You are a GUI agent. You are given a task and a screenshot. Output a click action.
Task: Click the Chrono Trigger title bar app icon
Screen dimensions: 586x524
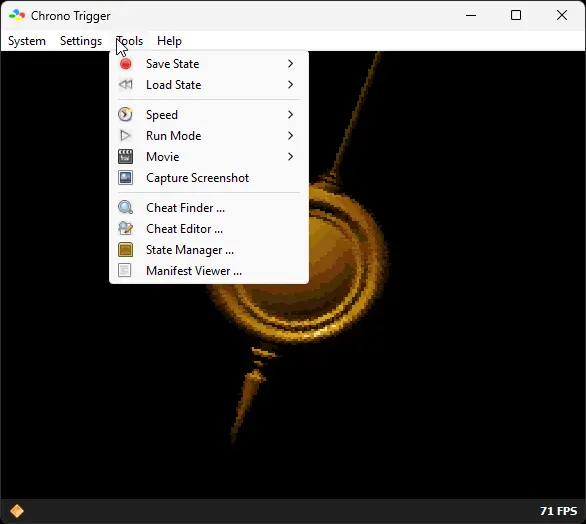tap(17, 16)
